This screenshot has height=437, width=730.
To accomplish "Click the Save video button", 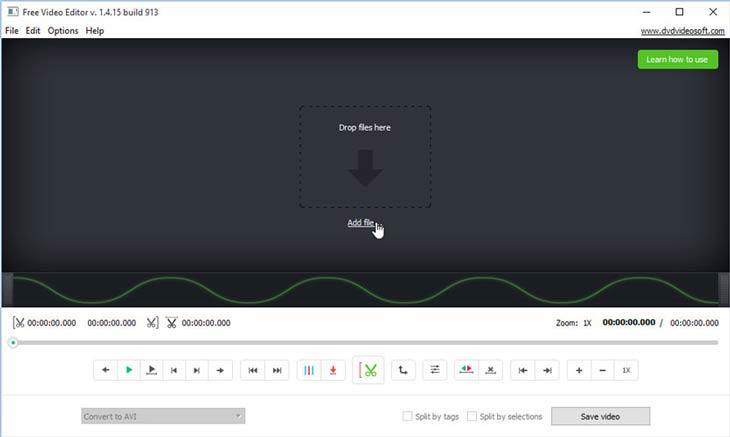I will [600, 417].
